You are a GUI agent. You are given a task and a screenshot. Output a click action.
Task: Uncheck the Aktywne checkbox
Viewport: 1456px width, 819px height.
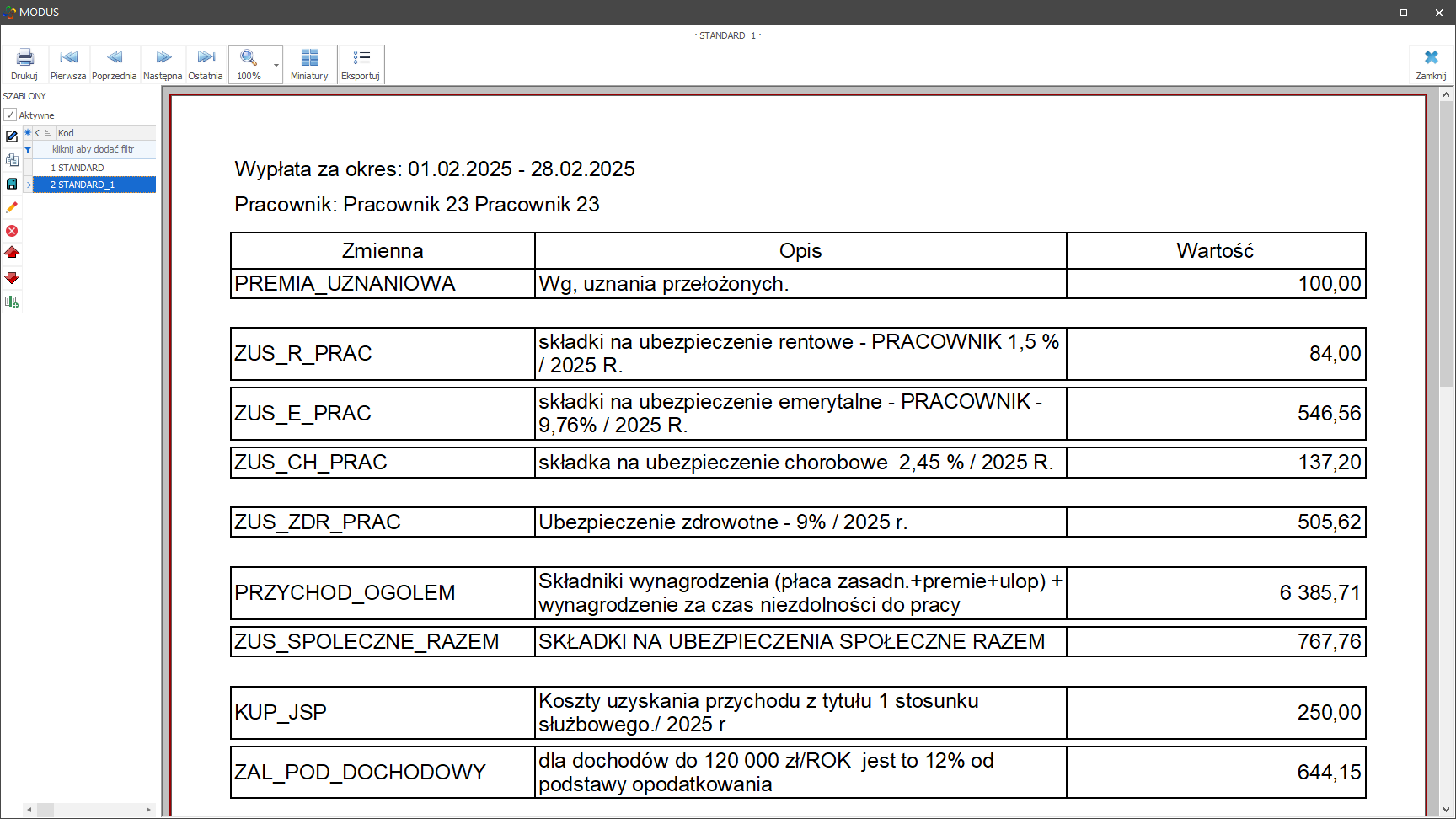coord(10,115)
